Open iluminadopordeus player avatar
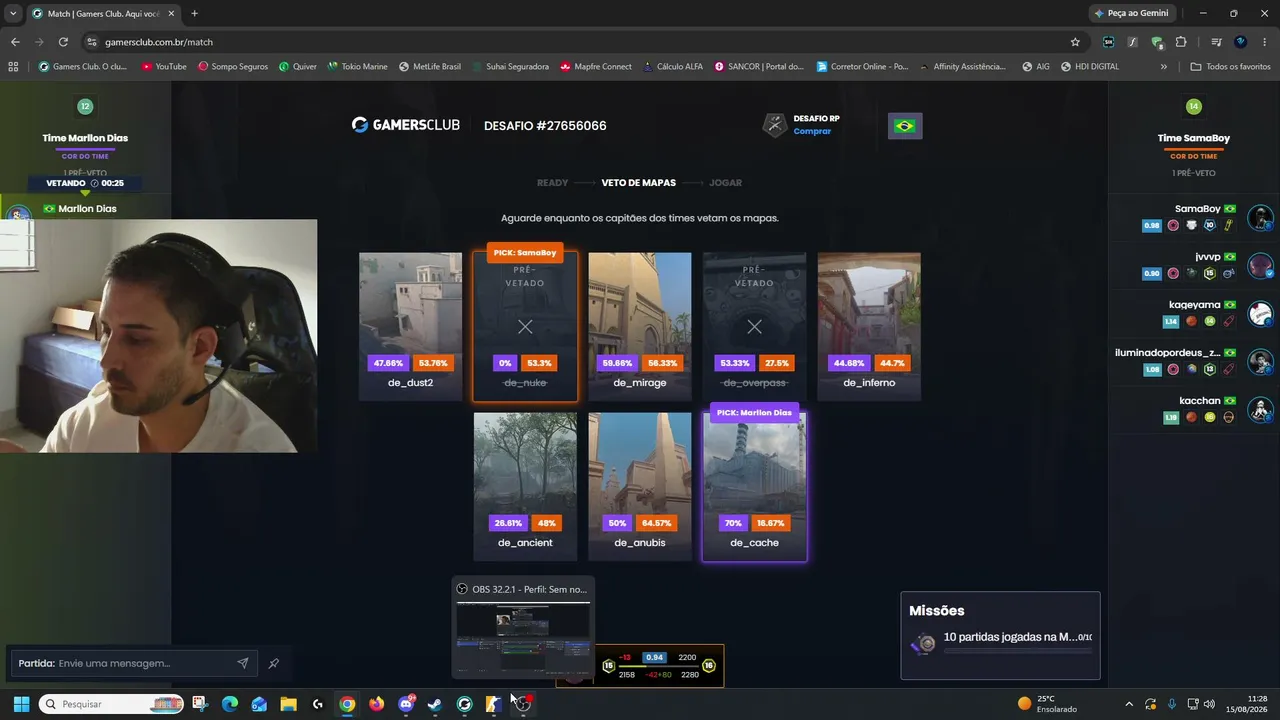The height and width of the screenshot is (720, 1280). (1260, 361)
